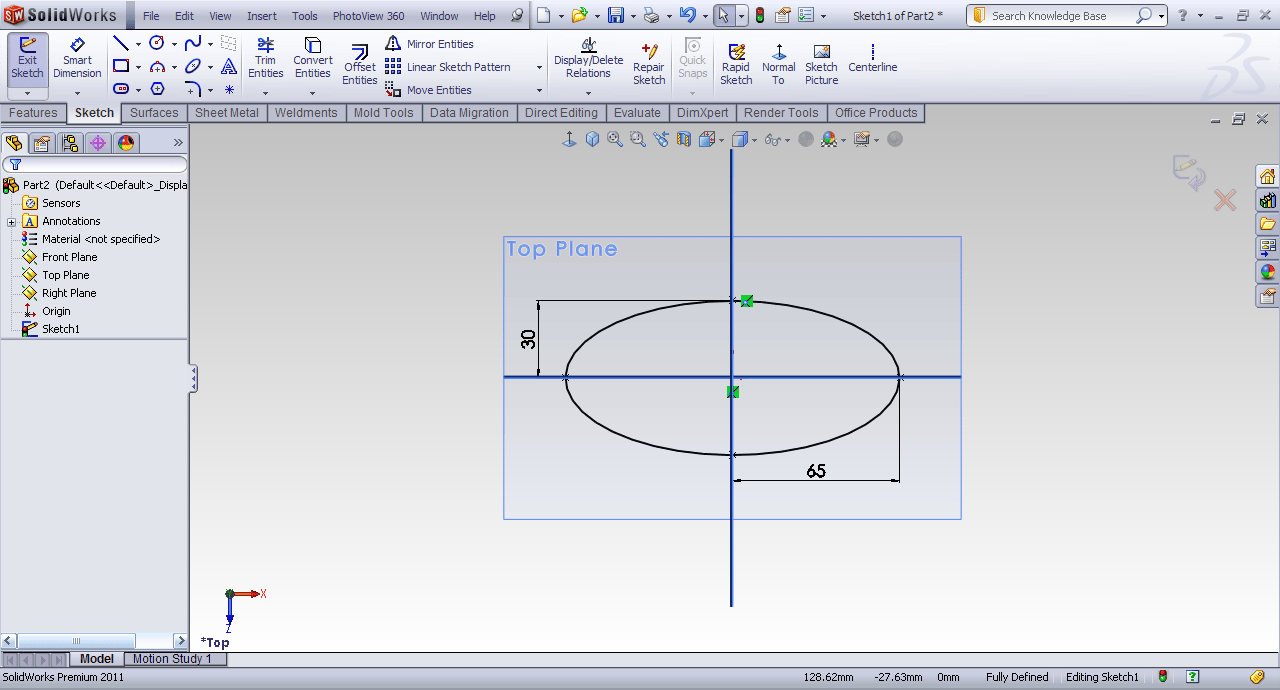The height and width of the screenshot is (690, 1280).
Task: Open SolidWorks Resources task pane icon
Action: 1267,176
